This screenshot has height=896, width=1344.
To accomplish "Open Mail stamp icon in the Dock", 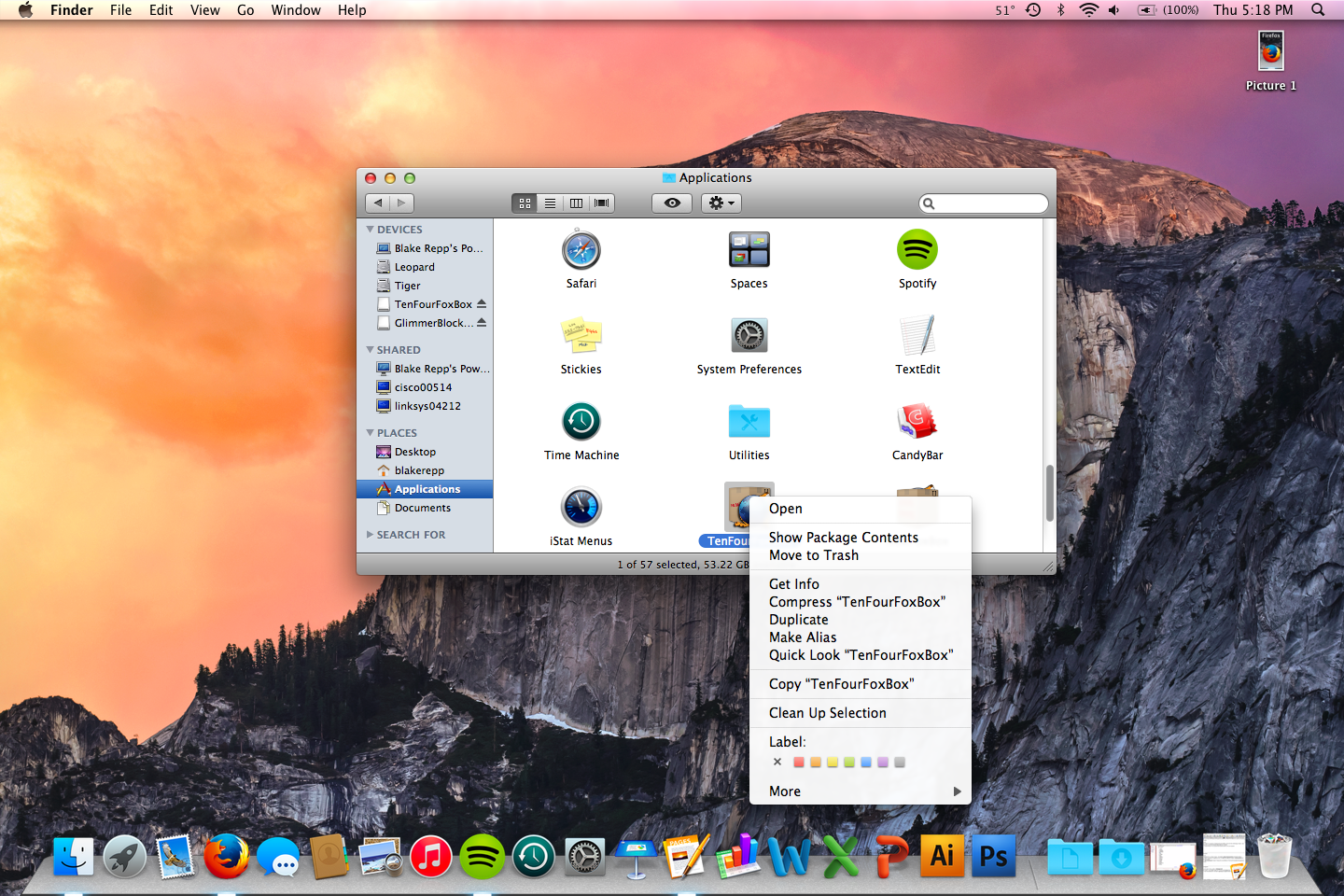I will (175, 857).
